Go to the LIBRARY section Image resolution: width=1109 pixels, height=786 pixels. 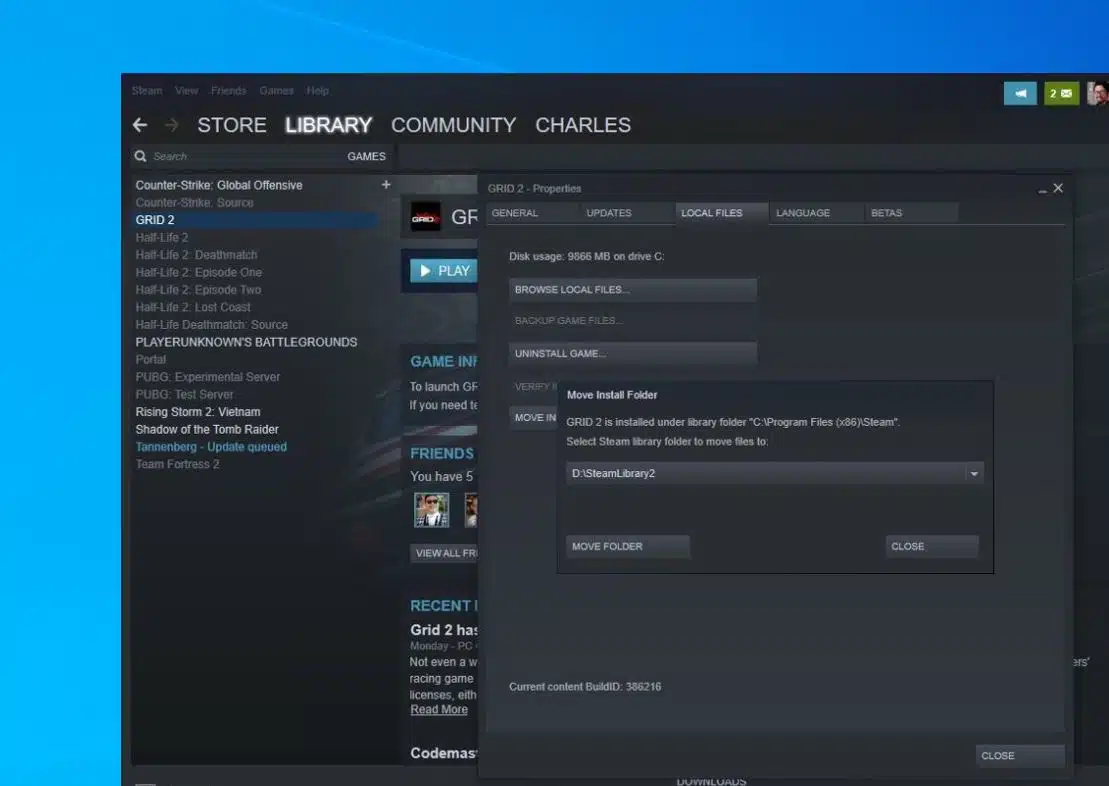[329, 125]
